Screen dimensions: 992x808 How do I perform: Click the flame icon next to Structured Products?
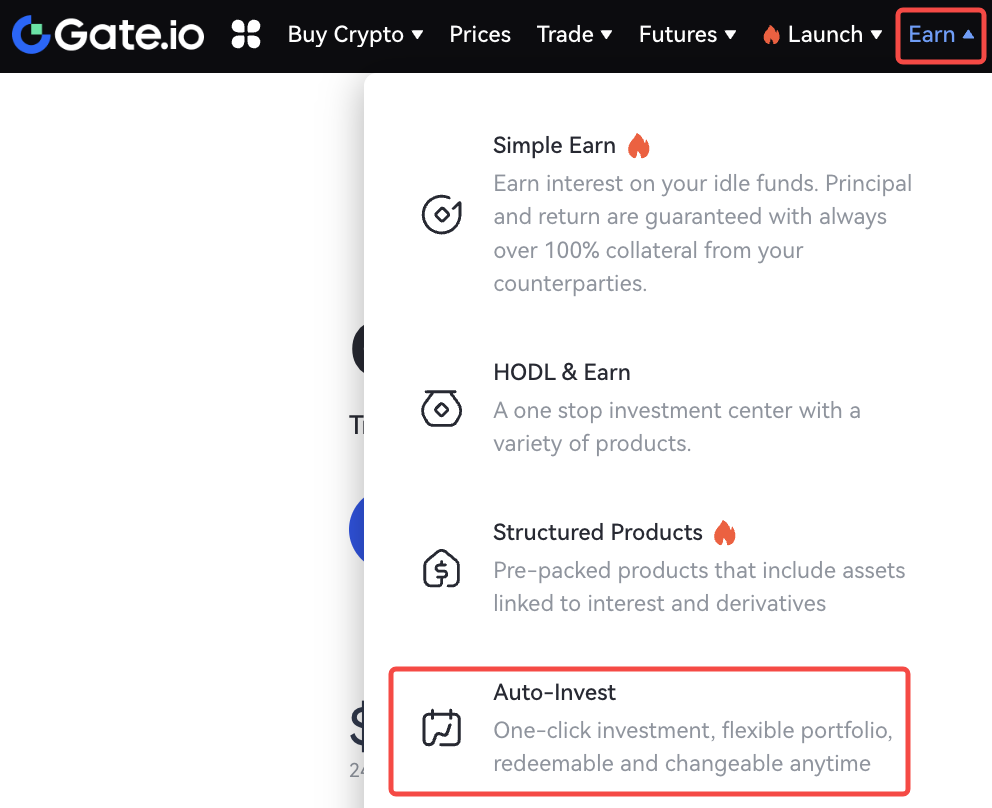[x=725, y=533]
